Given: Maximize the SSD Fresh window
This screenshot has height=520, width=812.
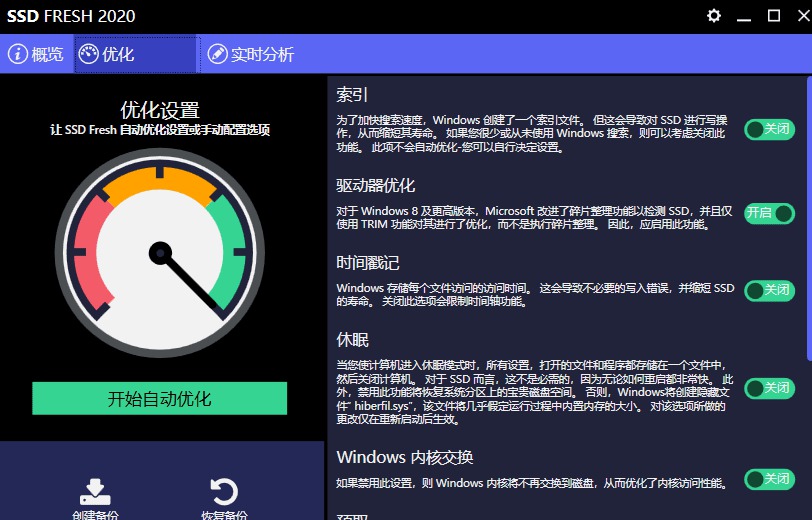Looking at the screenshot, I should click(774, 16).
